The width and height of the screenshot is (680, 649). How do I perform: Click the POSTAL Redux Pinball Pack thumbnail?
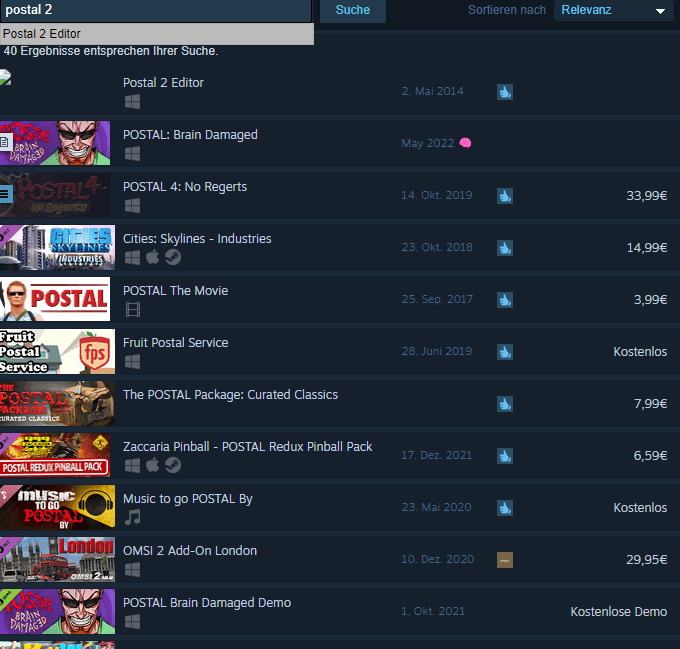[x=57, y=455]
